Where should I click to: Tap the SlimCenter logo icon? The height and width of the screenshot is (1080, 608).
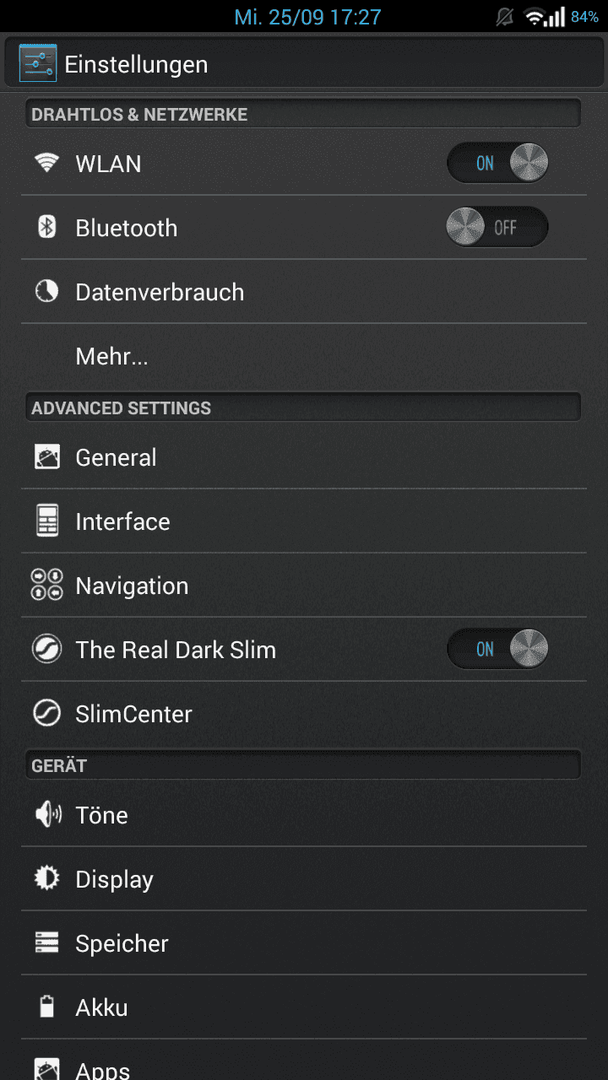coord(46,714)
